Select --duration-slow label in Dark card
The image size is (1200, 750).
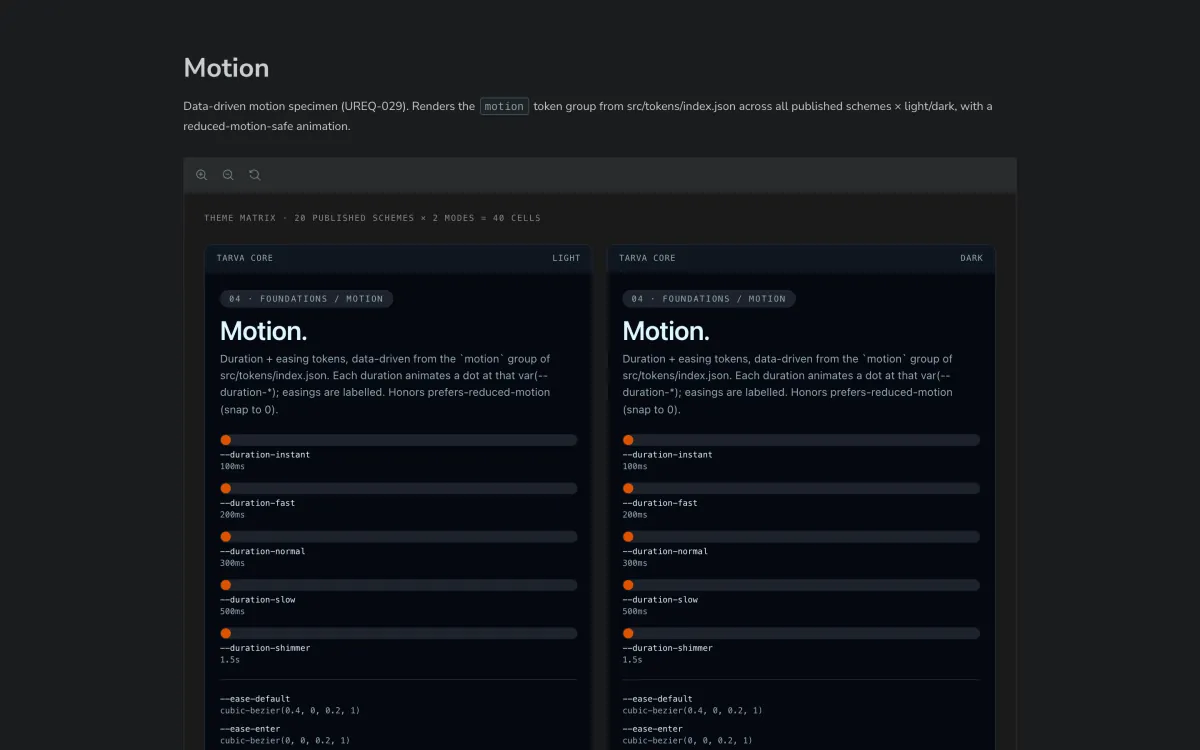click(660, 600)
